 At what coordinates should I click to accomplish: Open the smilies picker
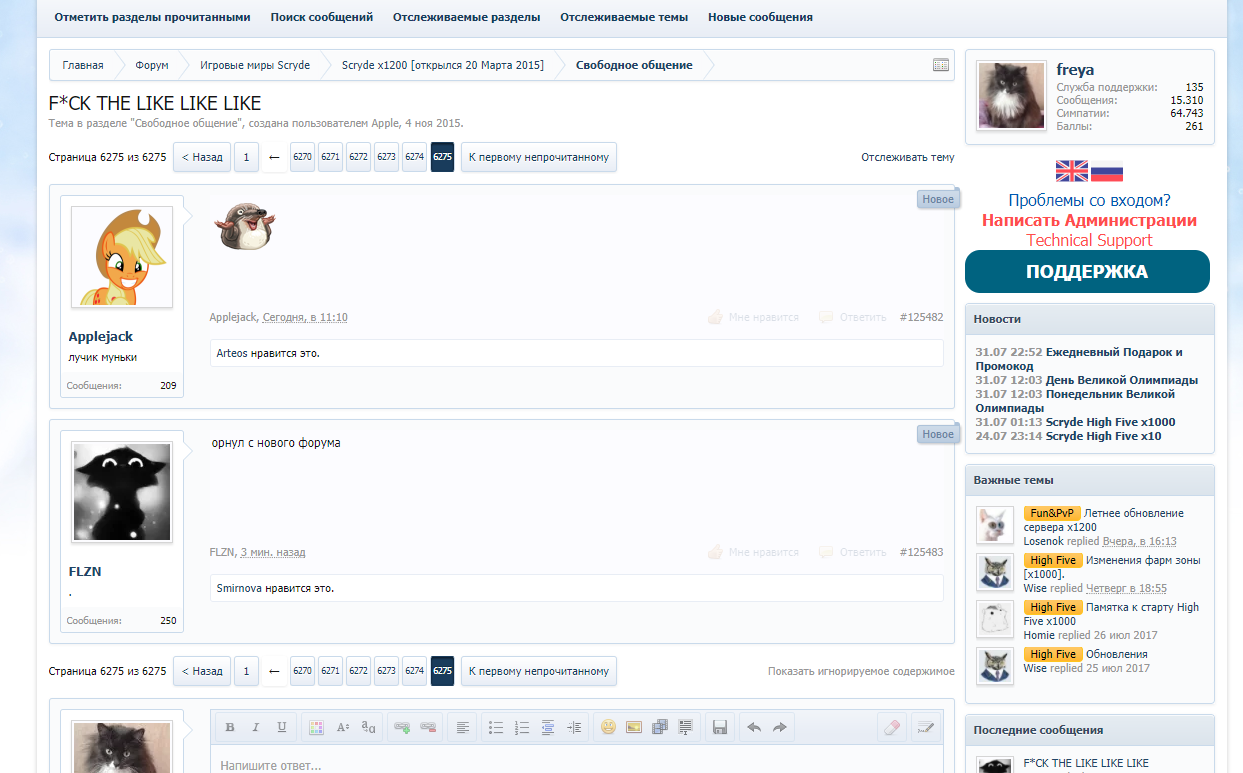pos(608,727)
